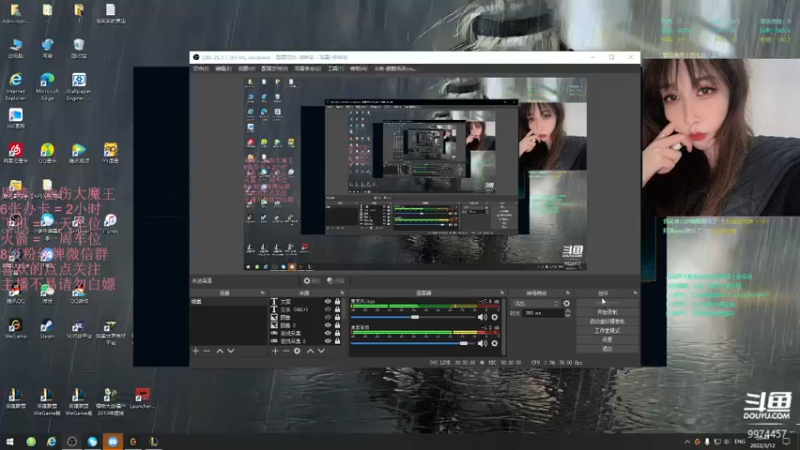
Task: Open the 文件(F) menu in OBS
Action: [201, 68]
